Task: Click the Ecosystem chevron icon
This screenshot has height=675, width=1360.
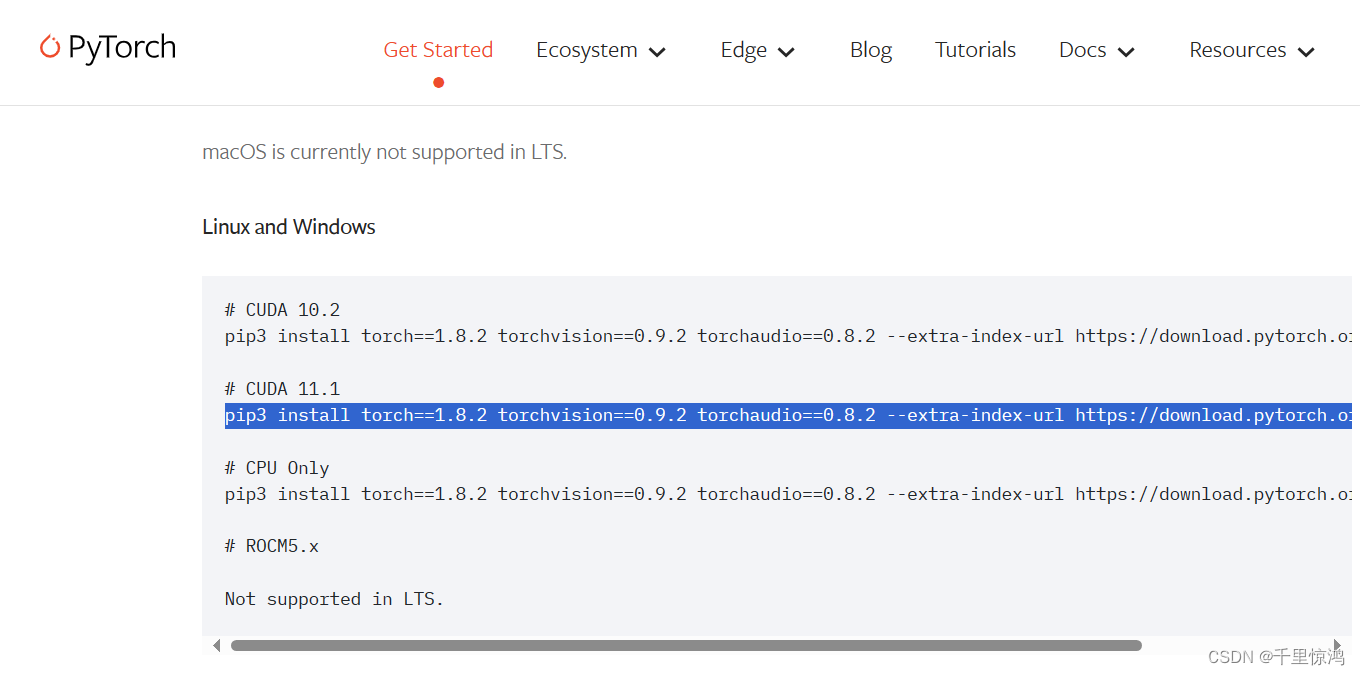Action: coord(658,51)
